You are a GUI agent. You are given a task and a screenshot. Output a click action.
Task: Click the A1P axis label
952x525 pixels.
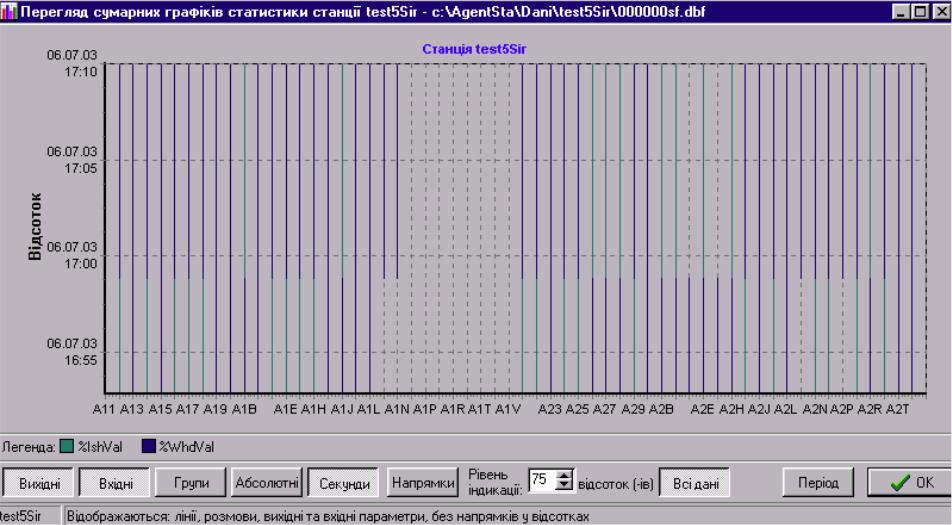pos(425,409)
